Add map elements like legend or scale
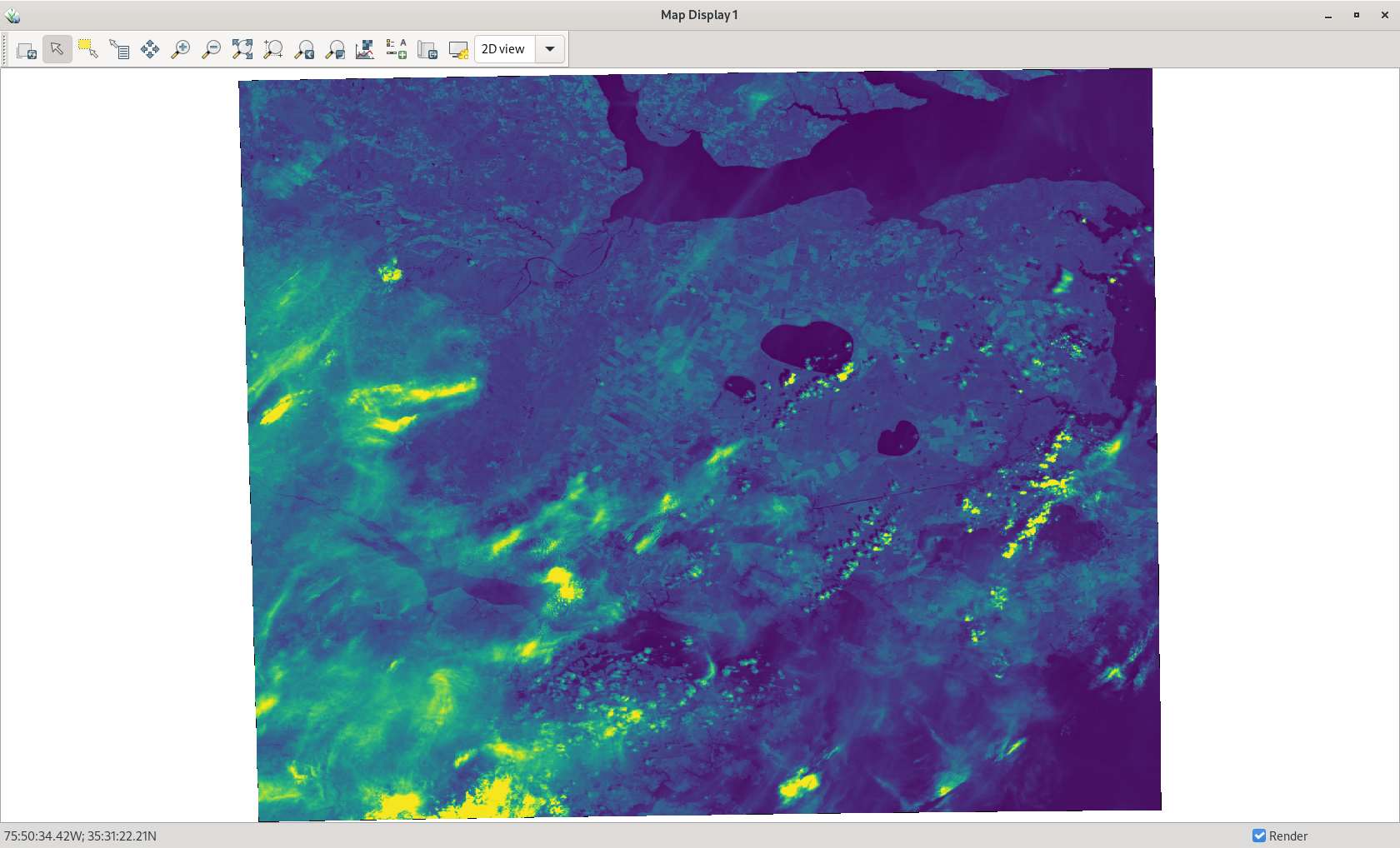 (397, 50)
